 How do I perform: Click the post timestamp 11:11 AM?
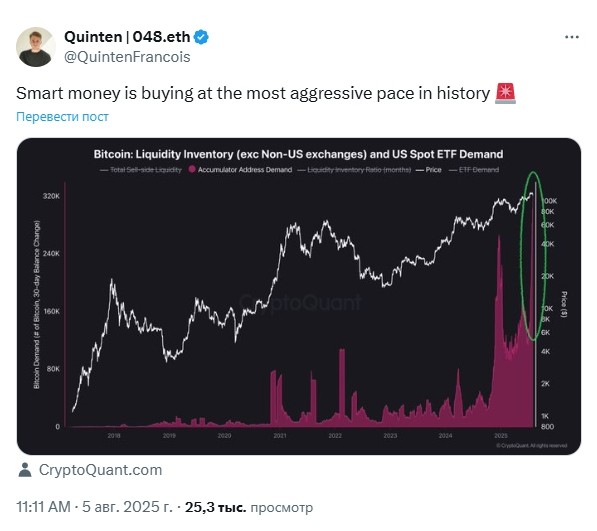coord(43,507)
